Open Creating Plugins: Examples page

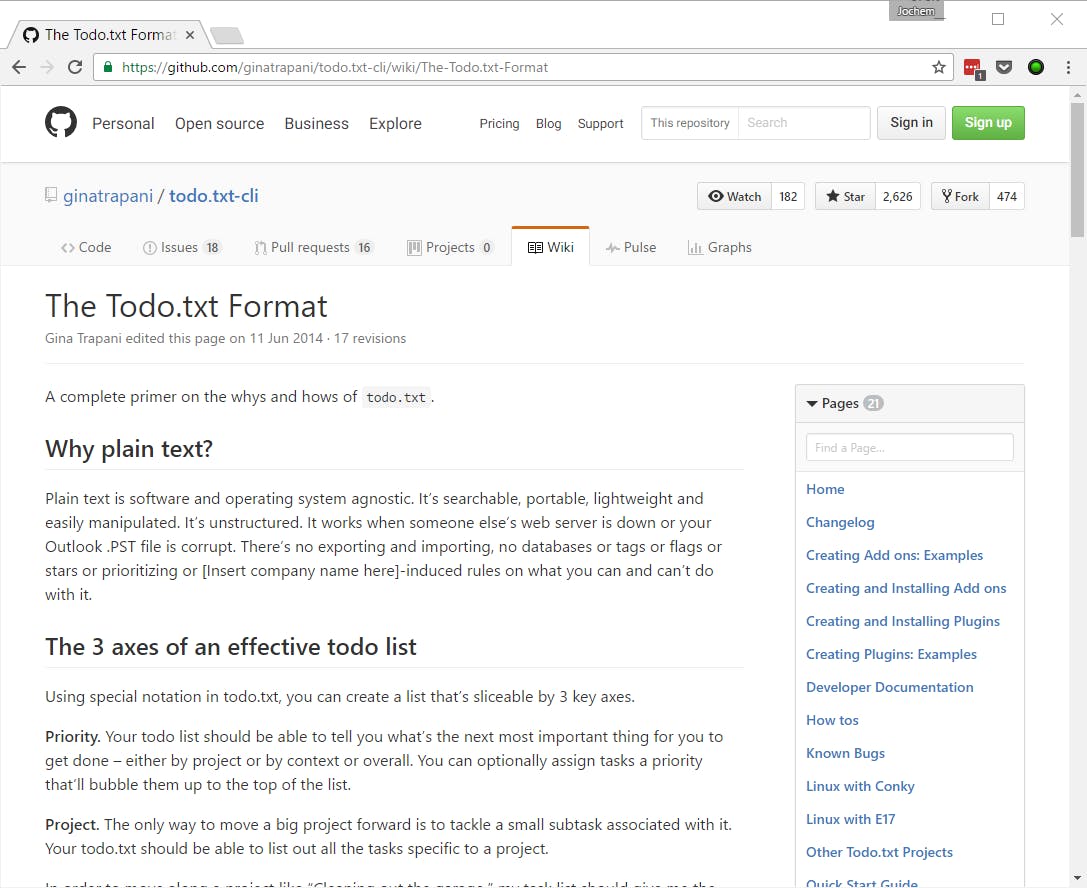[891, 654]
